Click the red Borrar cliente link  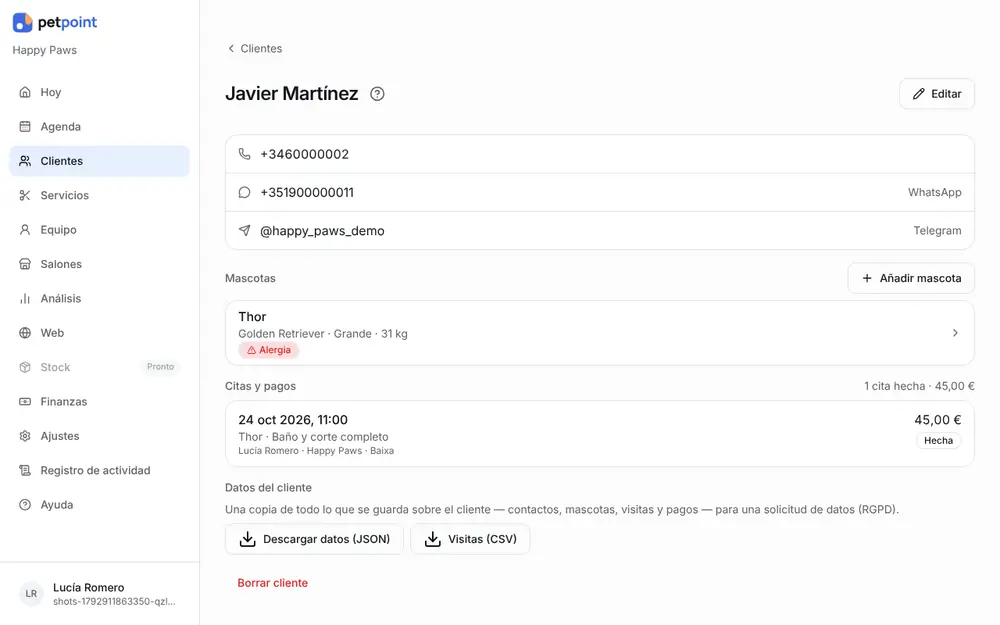point(272,583)
